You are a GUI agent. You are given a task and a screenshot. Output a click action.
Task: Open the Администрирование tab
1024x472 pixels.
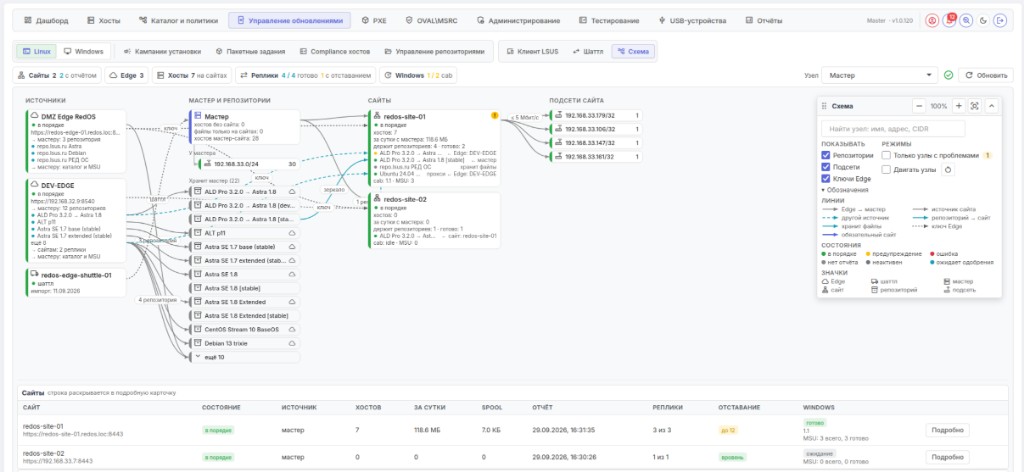click(519, 21)
